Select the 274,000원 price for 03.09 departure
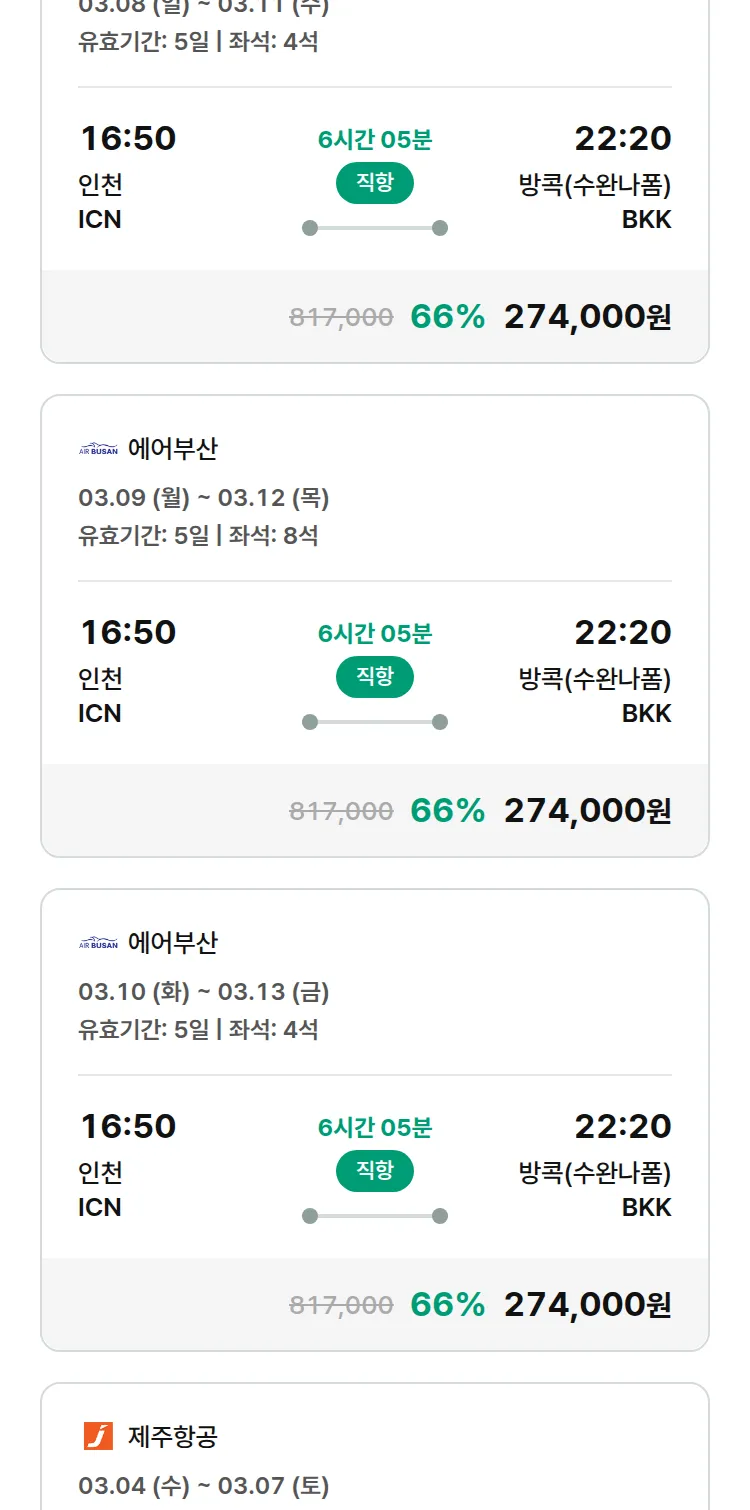The height and width of the screenshot is (1510, 750). point(587,811)
